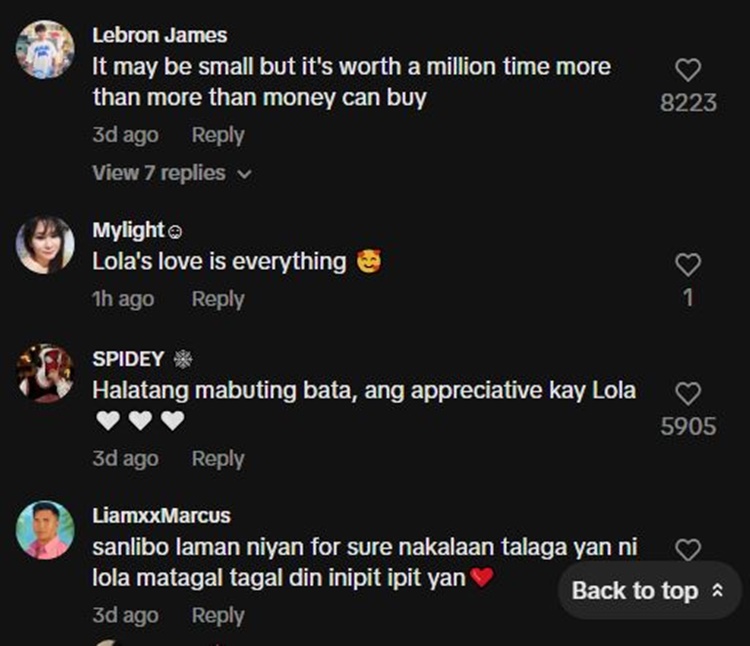Like Lebron James's comment with the heart
The image size is (750, 646).
click(x=688, y=70)
